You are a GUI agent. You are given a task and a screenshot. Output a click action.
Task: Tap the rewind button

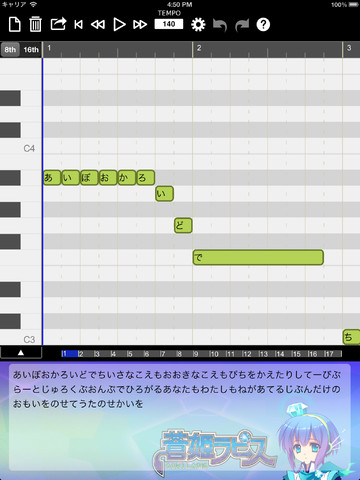98,25
